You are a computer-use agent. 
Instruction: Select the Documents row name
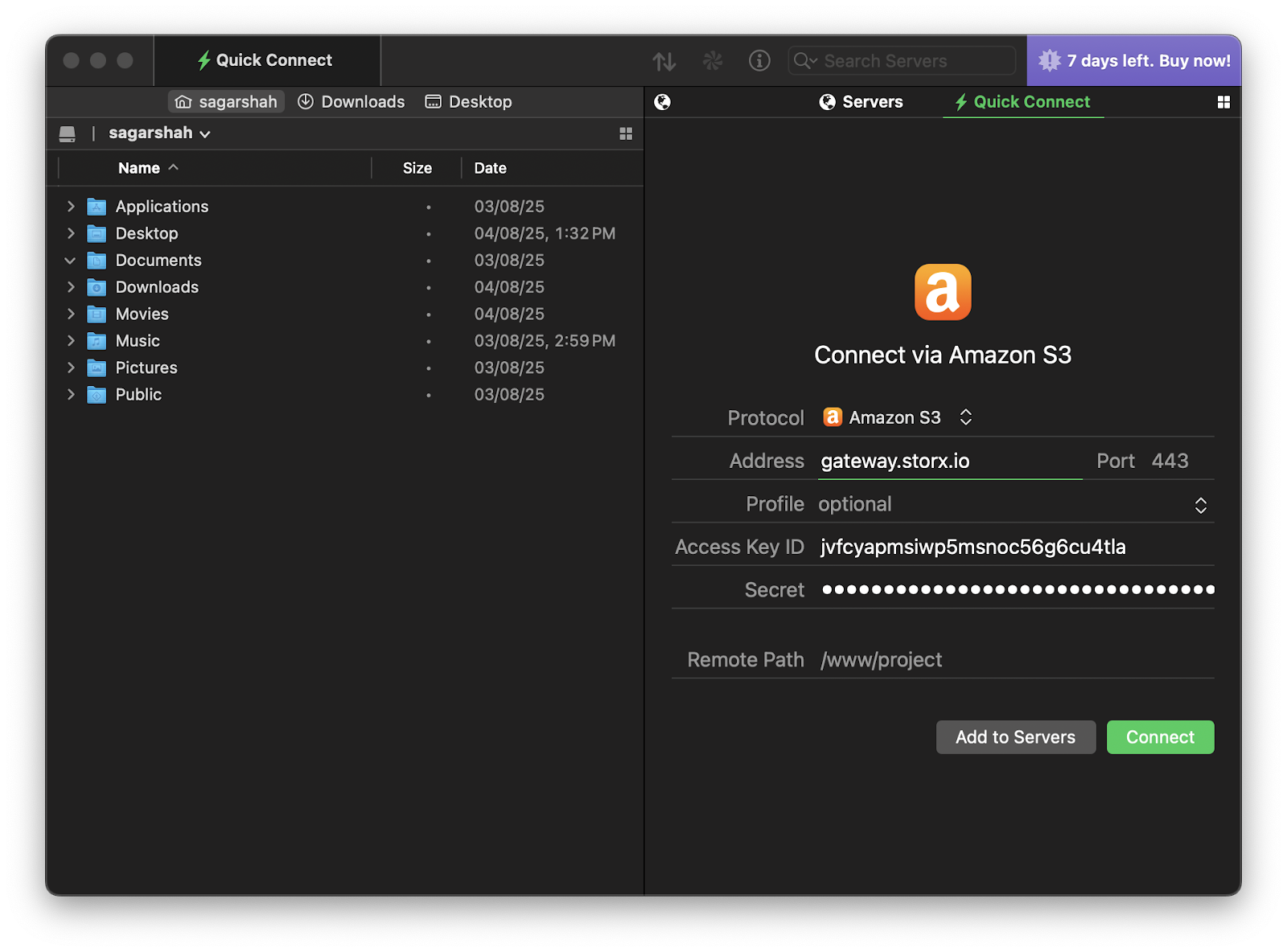click(158, 261)
